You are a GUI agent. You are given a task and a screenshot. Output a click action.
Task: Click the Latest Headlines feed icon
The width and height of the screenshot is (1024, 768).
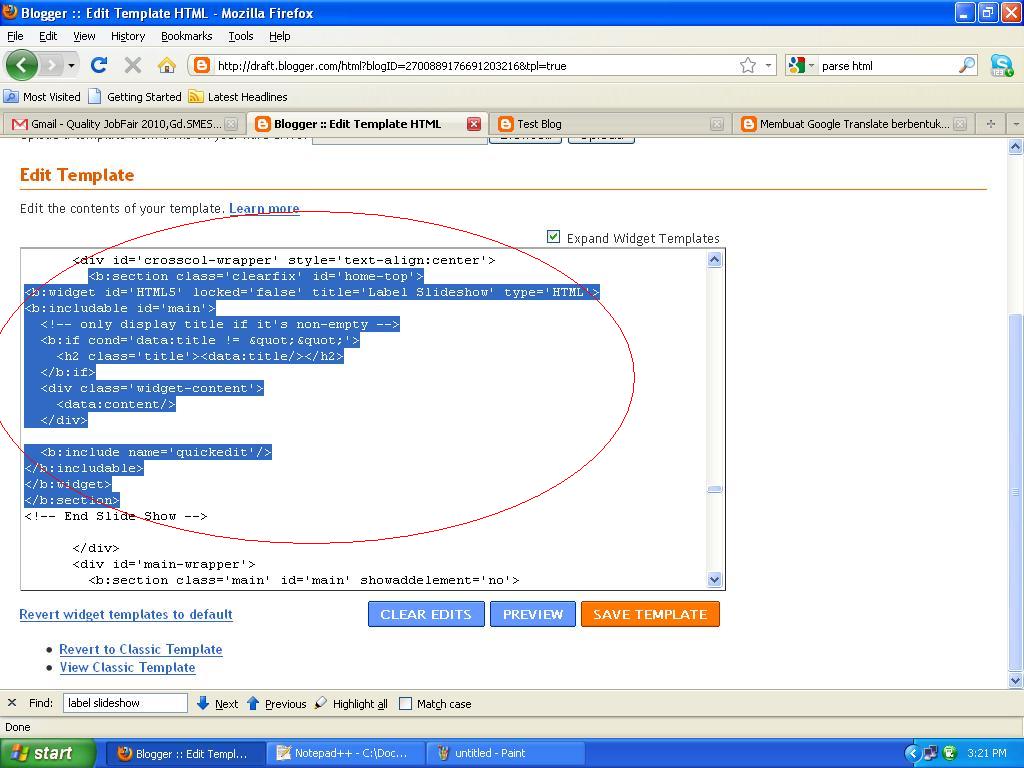click(195, 97)
